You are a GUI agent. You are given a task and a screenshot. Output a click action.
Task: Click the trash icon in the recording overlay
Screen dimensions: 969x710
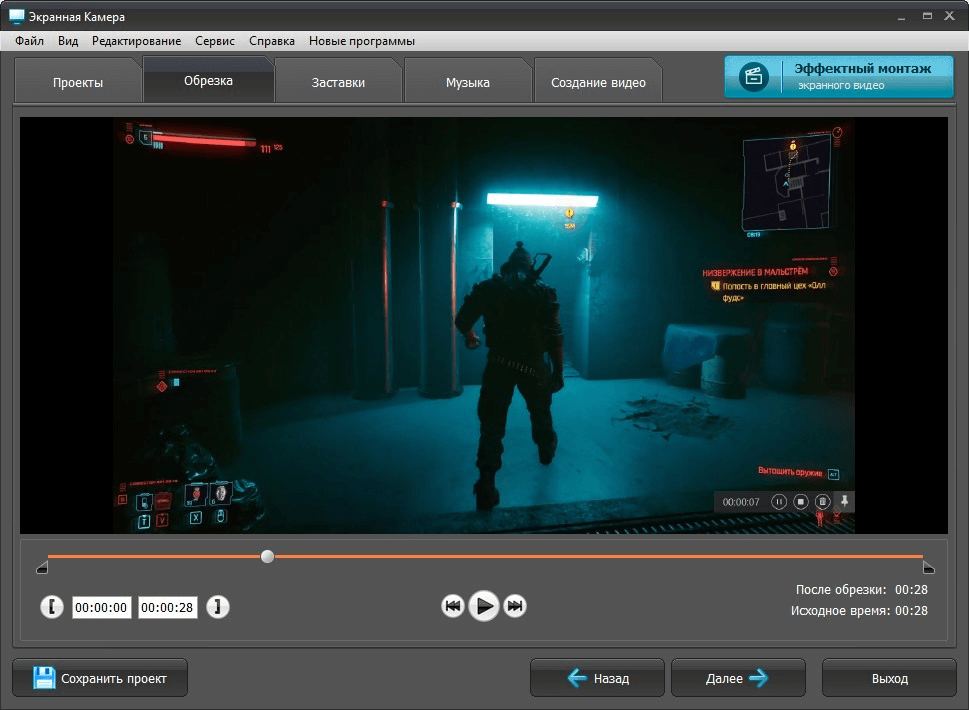[x=822, y=502]
